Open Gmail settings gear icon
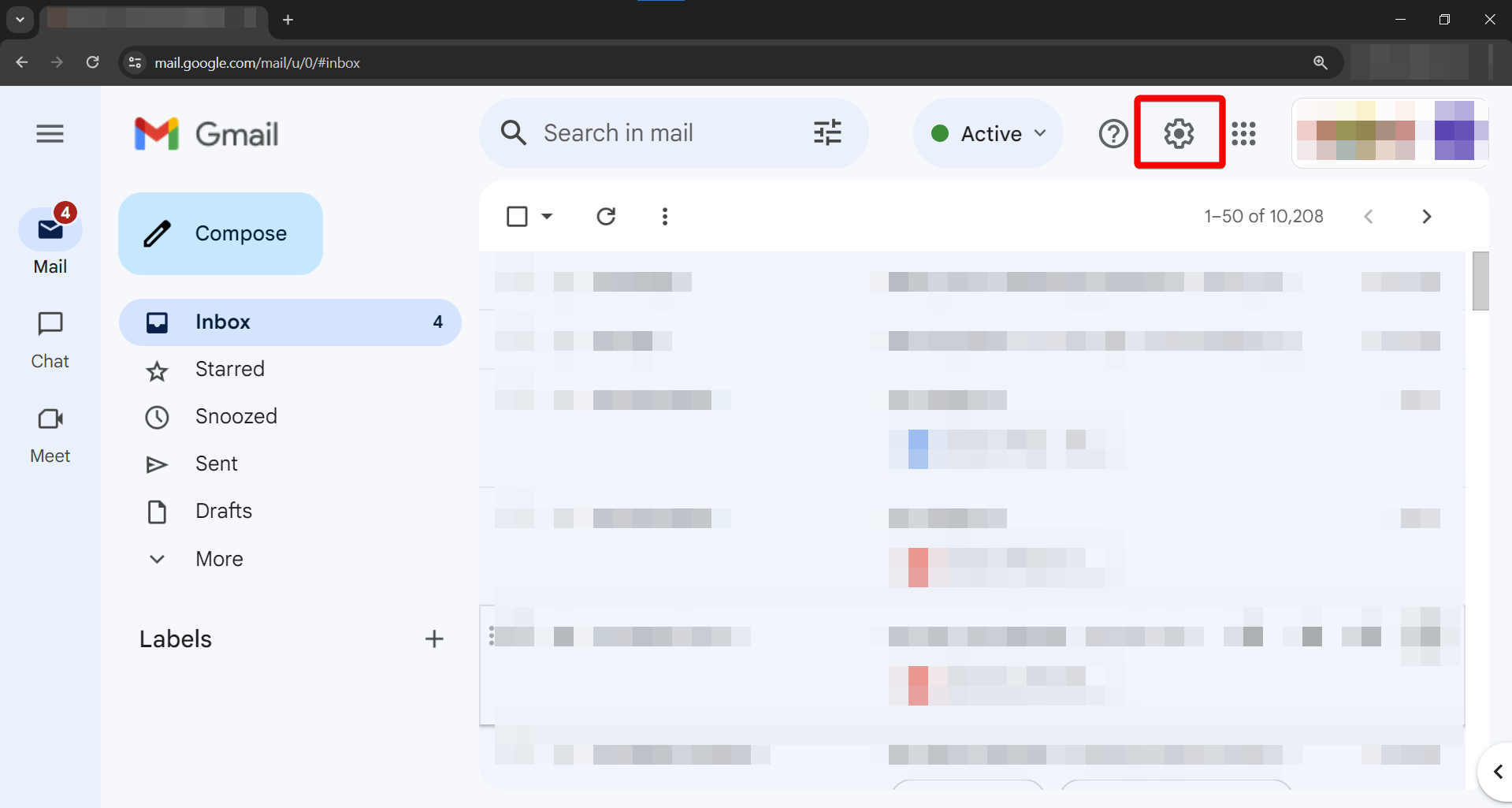Screen dimensions: 1512x808 click(x=1179, y=133)
